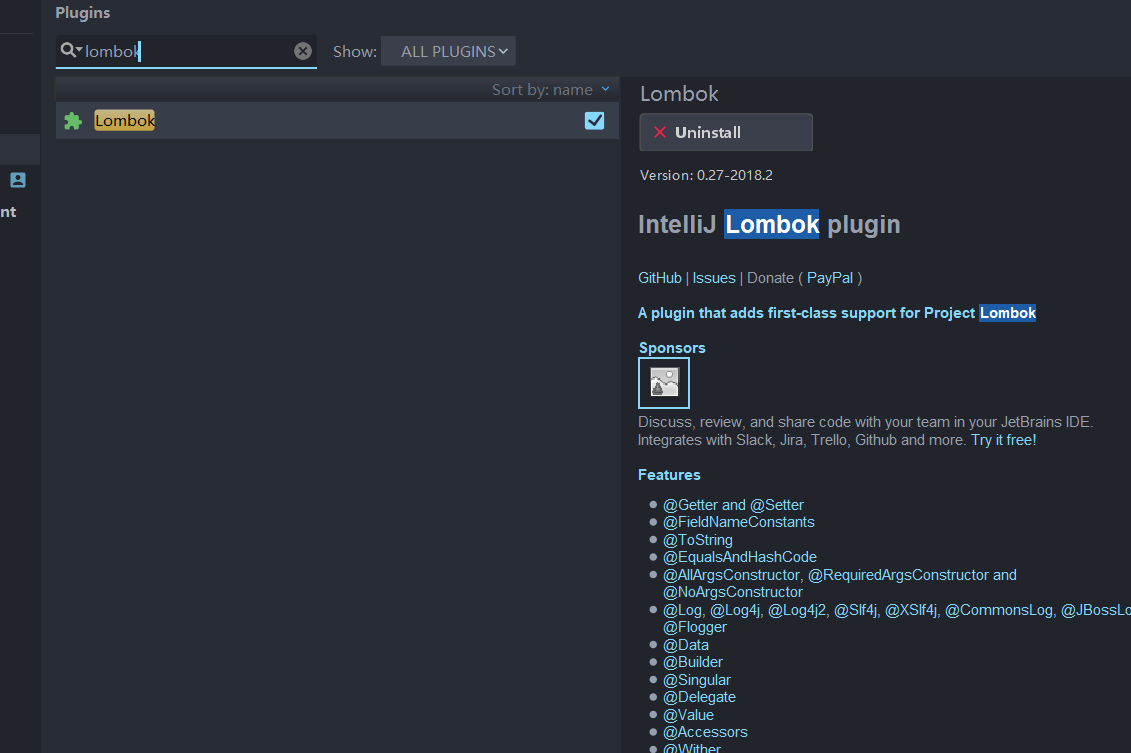Click the @Builder feature link
This screenshot has height=753, width=1131.
pos(693,662)
